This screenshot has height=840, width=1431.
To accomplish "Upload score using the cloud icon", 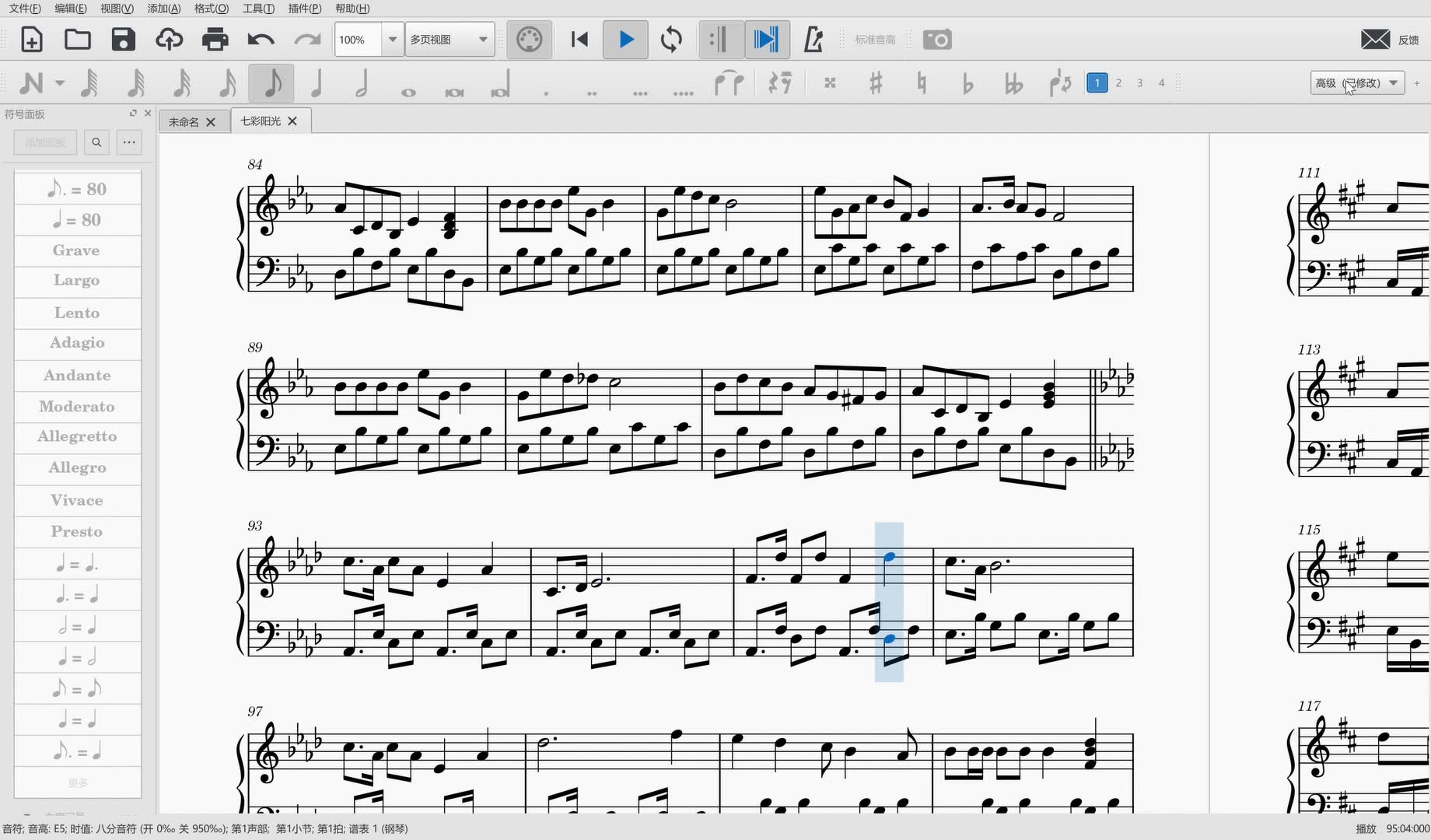I will [170, 40].
